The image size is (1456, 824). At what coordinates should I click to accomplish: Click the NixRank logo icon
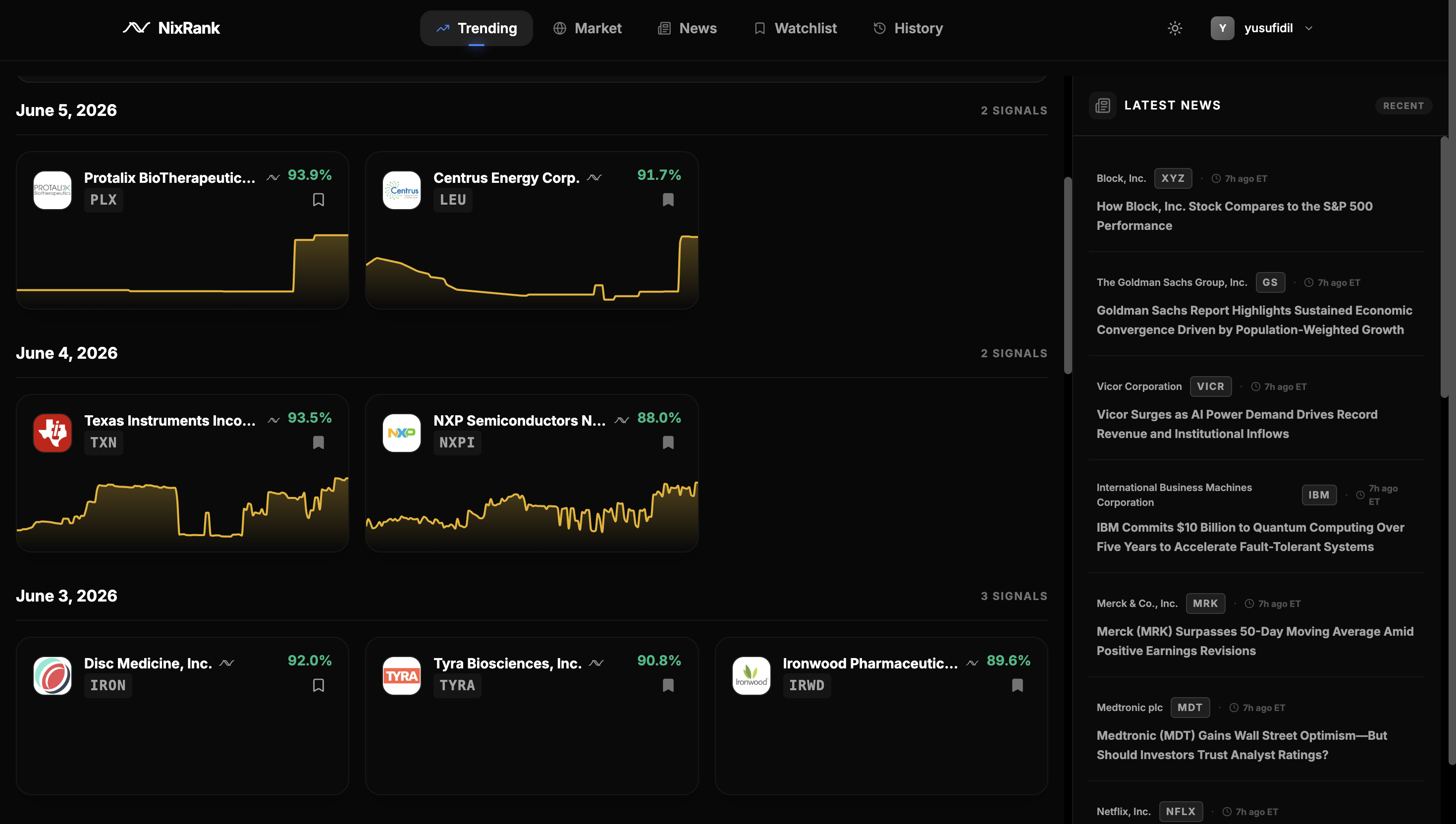click(136, 28)
